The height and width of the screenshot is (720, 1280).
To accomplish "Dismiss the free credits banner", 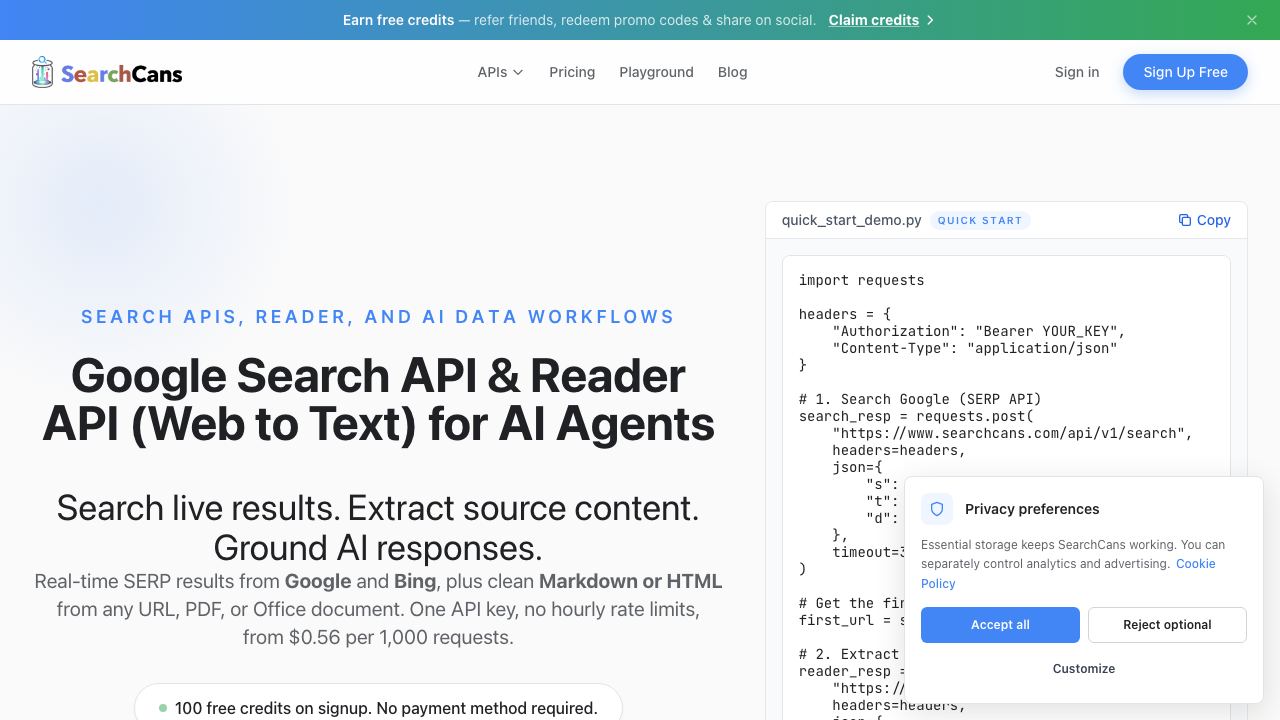I will pos(1252,20).
